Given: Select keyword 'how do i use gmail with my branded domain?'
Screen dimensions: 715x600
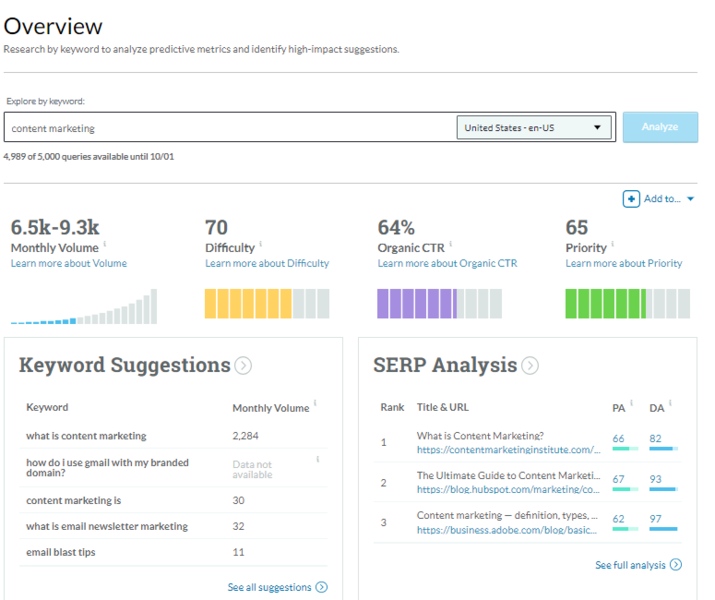Looking at the screenshot, I should pos(107,467).
